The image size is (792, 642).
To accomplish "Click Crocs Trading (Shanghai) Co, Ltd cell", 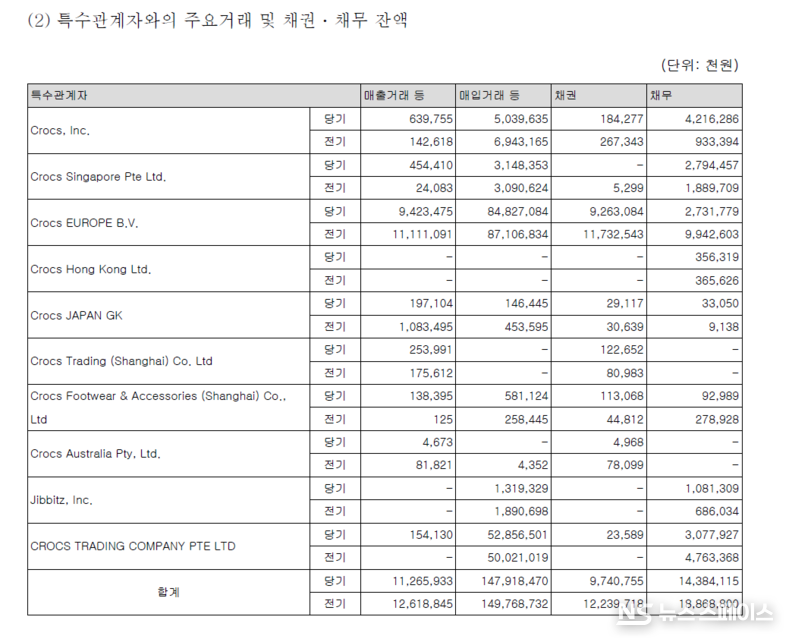I will pyautogui.click(x=121, y=361).
